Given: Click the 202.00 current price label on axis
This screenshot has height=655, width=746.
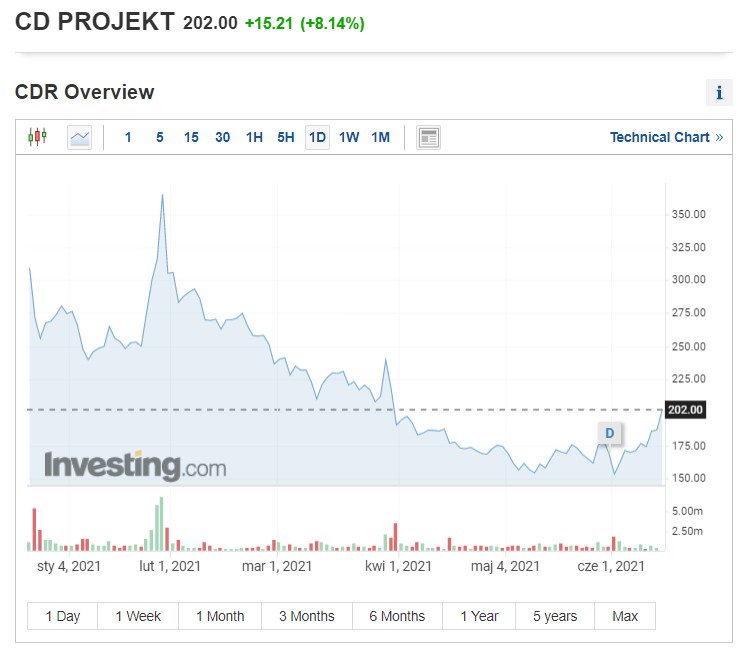Looking at the screenshot, I should 685,410.
